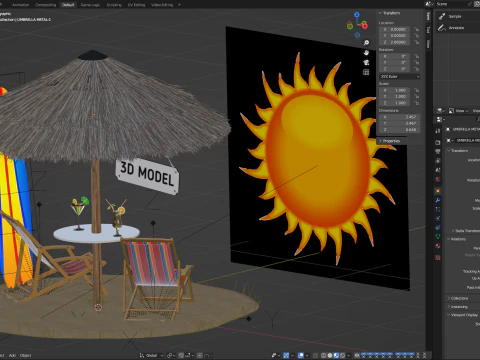This screenshot has height=360, width=480.
Task: Click the green Y axis gizmo ball
Action: [x=350, y=26]
